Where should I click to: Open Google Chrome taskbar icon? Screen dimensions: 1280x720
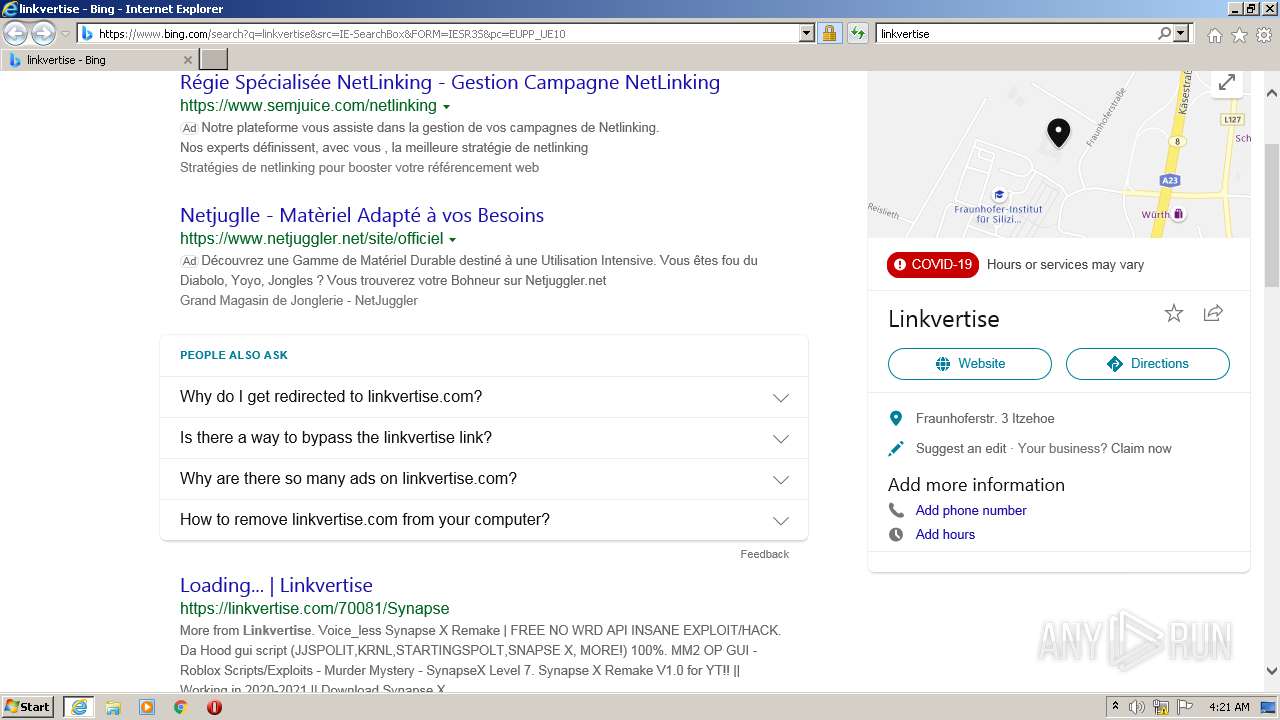coord(180,707)
